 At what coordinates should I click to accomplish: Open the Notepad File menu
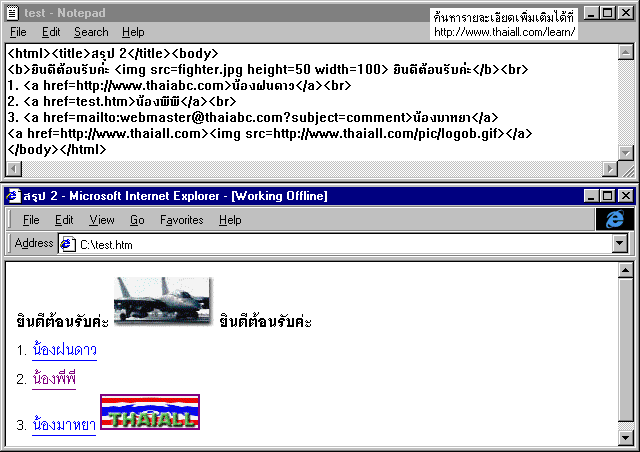(x=18, y=32)
